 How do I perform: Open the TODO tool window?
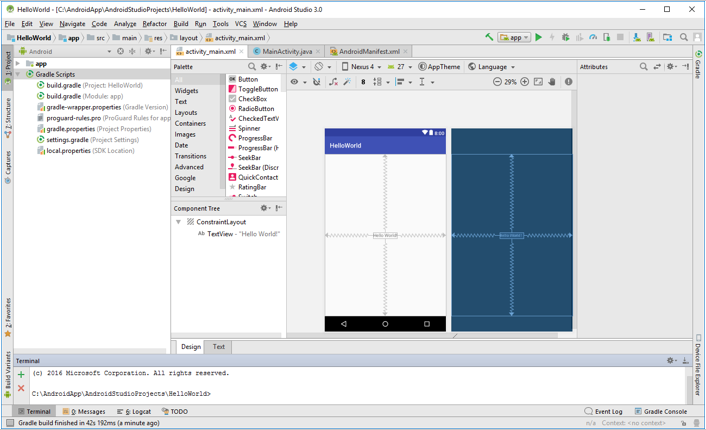[x=175, y=412]
